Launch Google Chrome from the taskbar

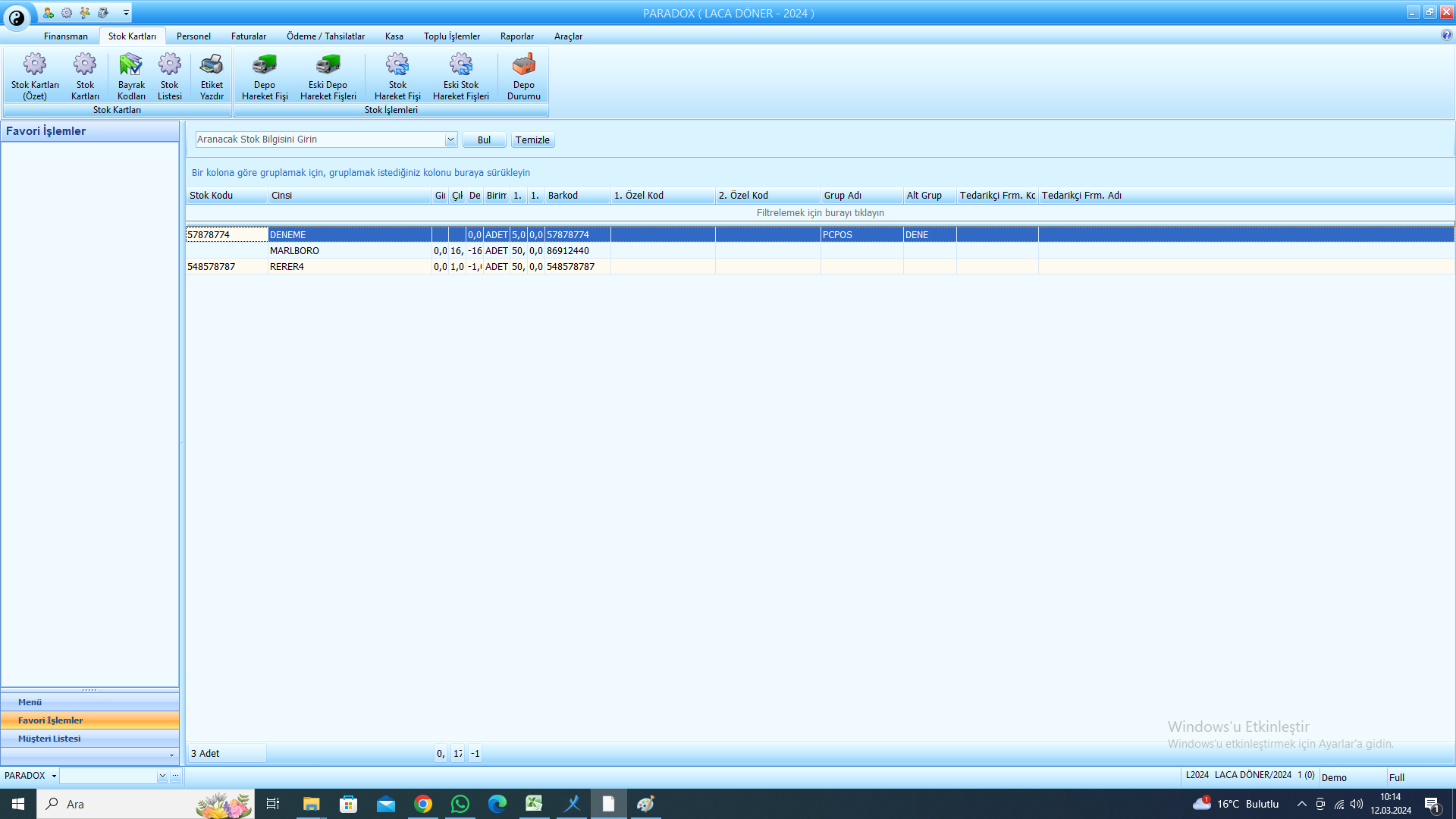[x=423, y=804]
